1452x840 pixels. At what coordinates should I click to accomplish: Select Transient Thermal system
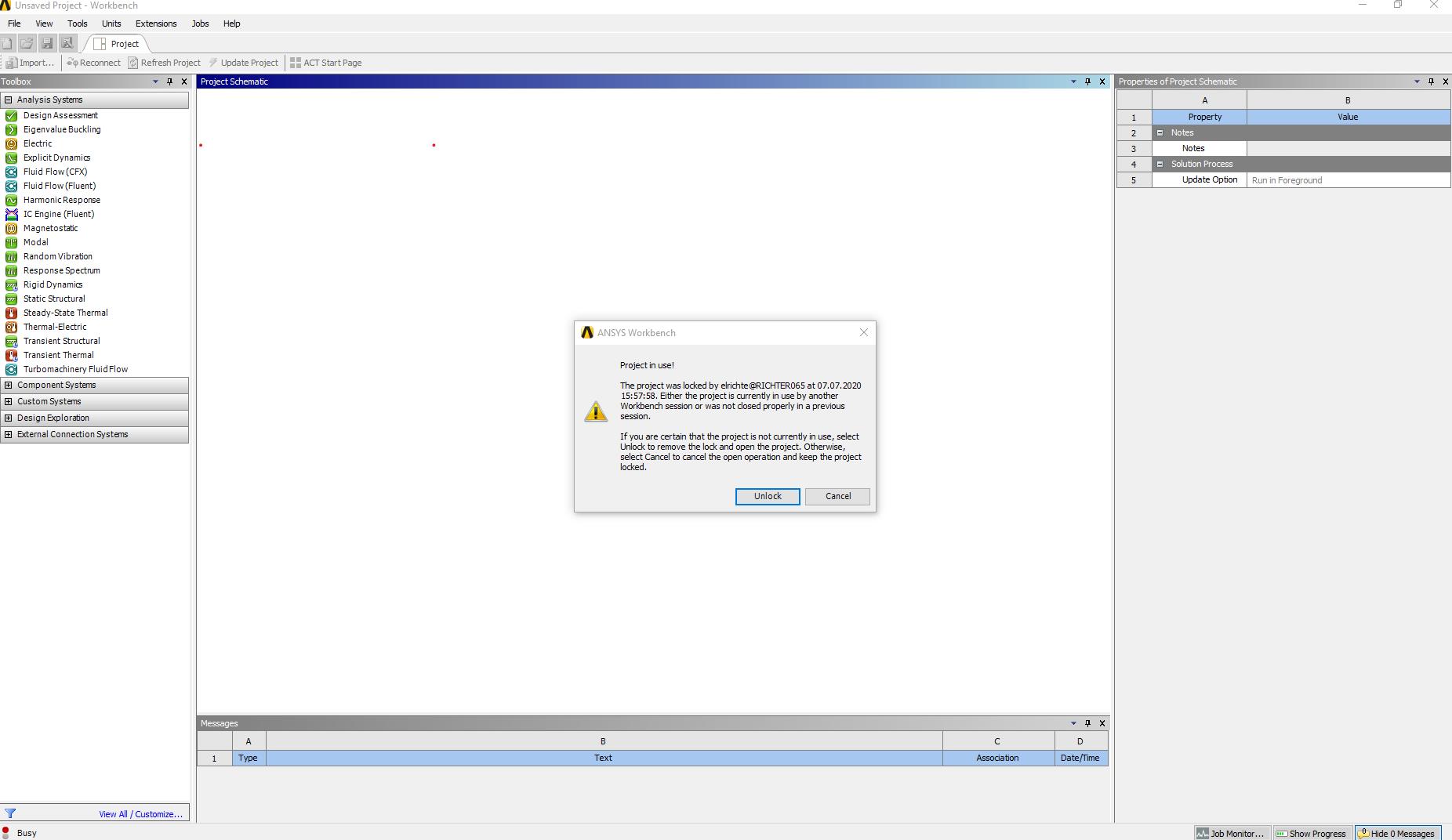click(x=58, y=355)
